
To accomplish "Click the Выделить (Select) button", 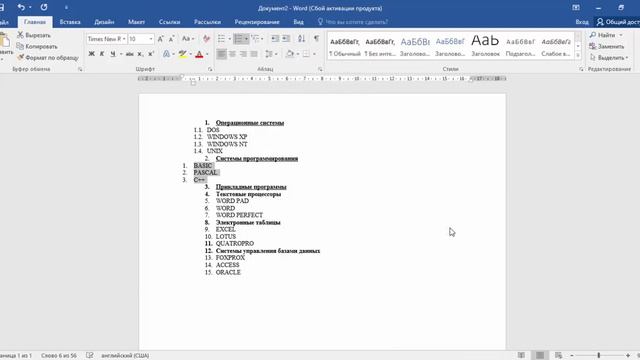I will [x=609, y=58].
